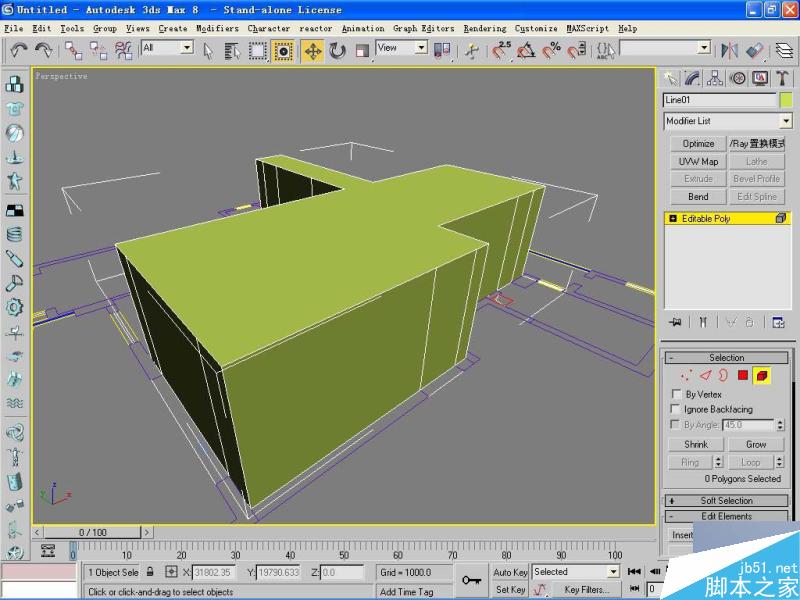Open the Modifiers menu
The width and height of the screenshot is (800, 600).
click(216, 28)
